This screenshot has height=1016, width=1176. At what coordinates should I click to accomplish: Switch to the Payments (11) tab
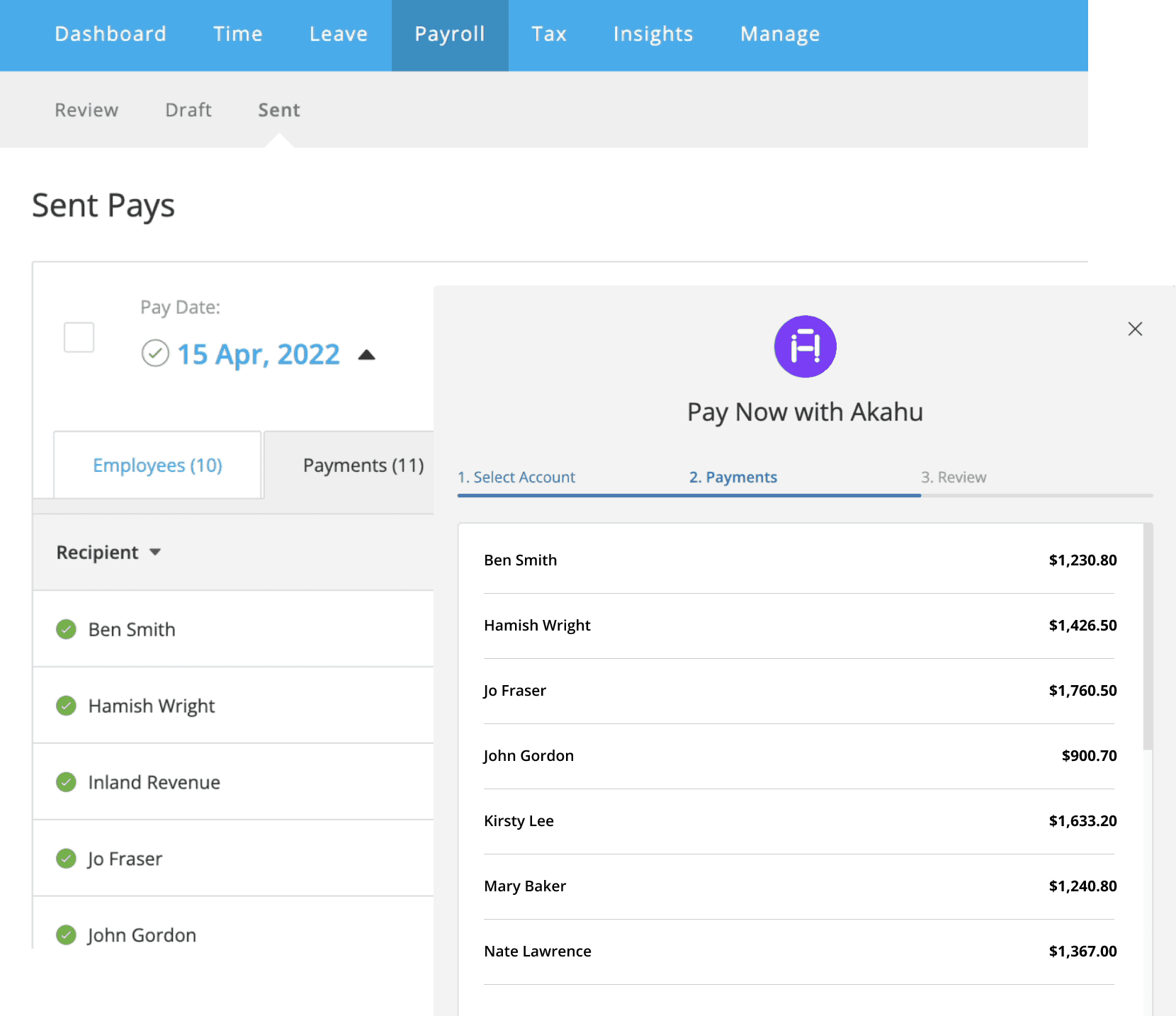click(x=363, y=465)
